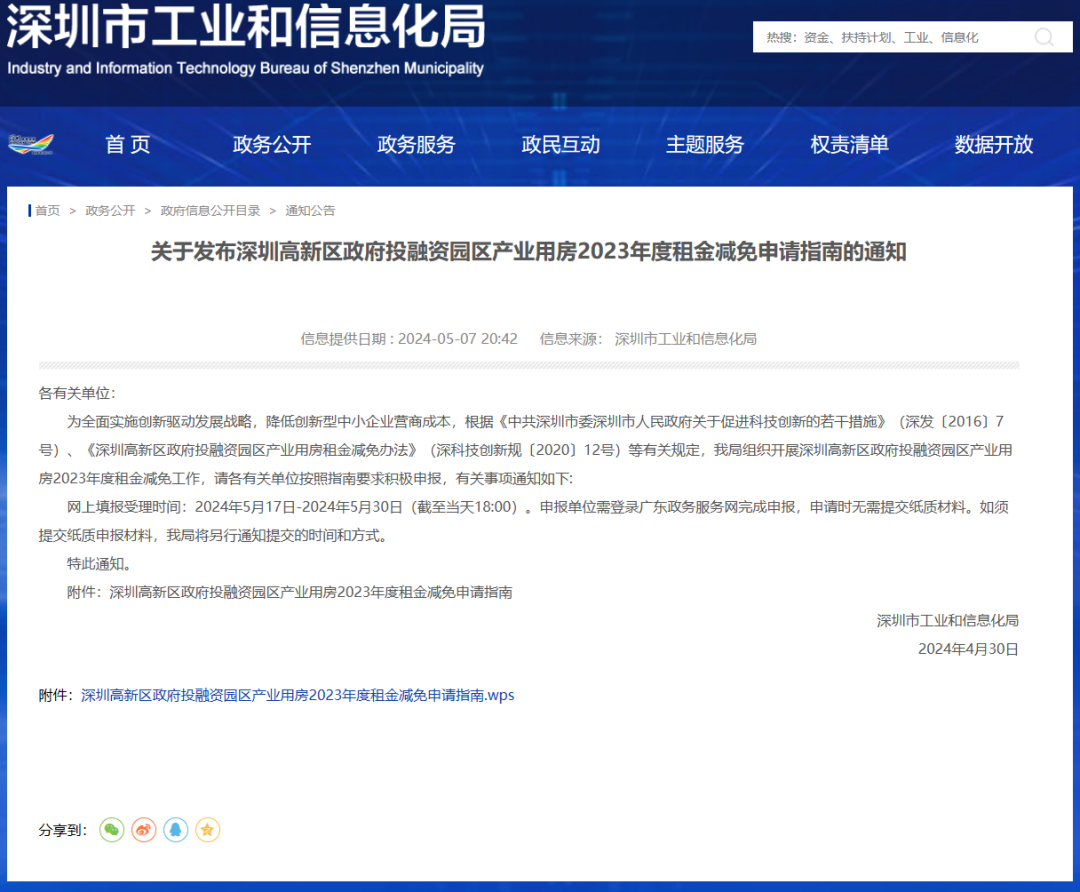Screen dimensions: 1080x892
Task: Click the 分享到 label
Action: point(63,830)
